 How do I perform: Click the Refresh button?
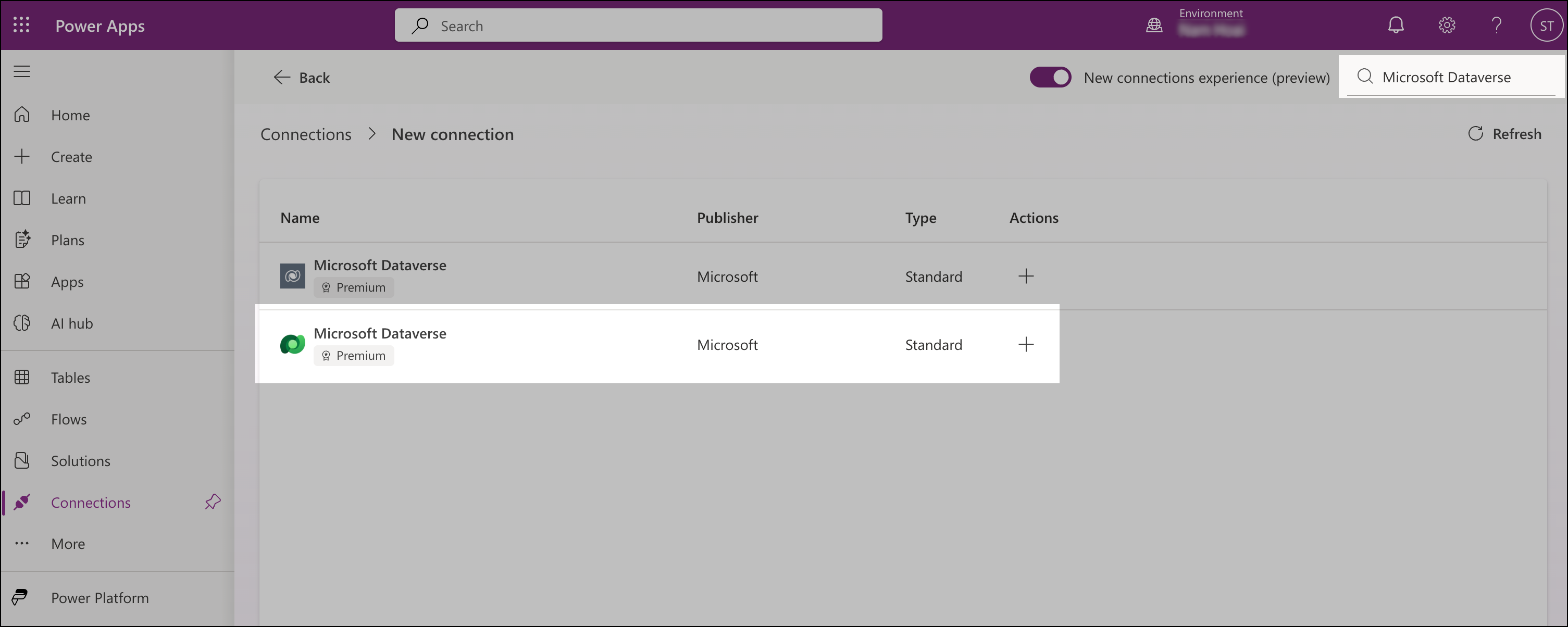[1504, 134]
